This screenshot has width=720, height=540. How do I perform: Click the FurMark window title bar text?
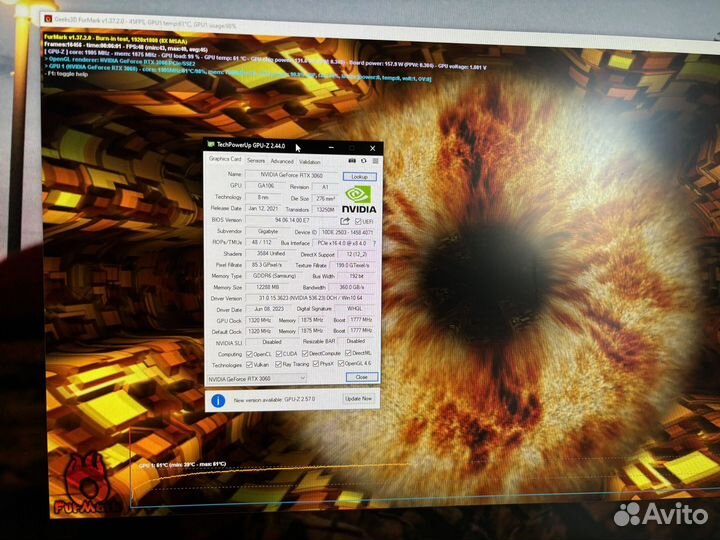[x=145, y=22]
